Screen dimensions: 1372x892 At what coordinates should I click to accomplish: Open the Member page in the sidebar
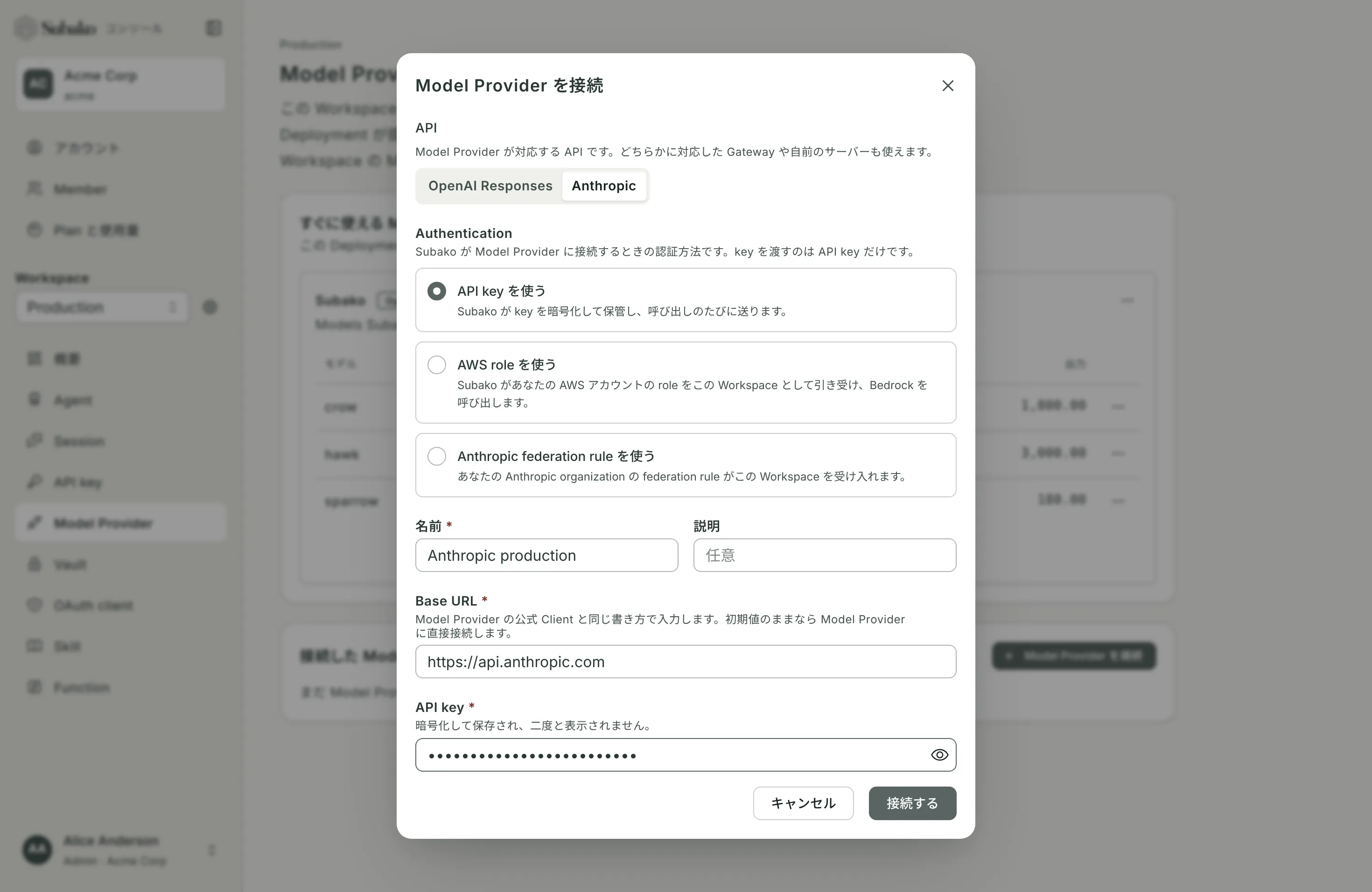pyautogui.click(x=120, y=189)
